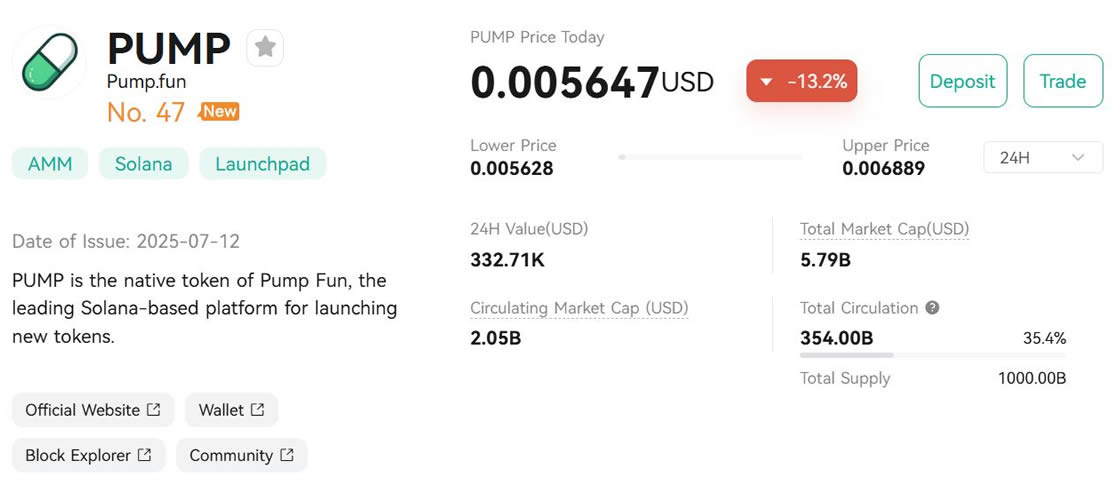The width and height of the screenshot is (1120, 485).
Task: Select the Launchpad tag
Action: [x=262, y=164]
